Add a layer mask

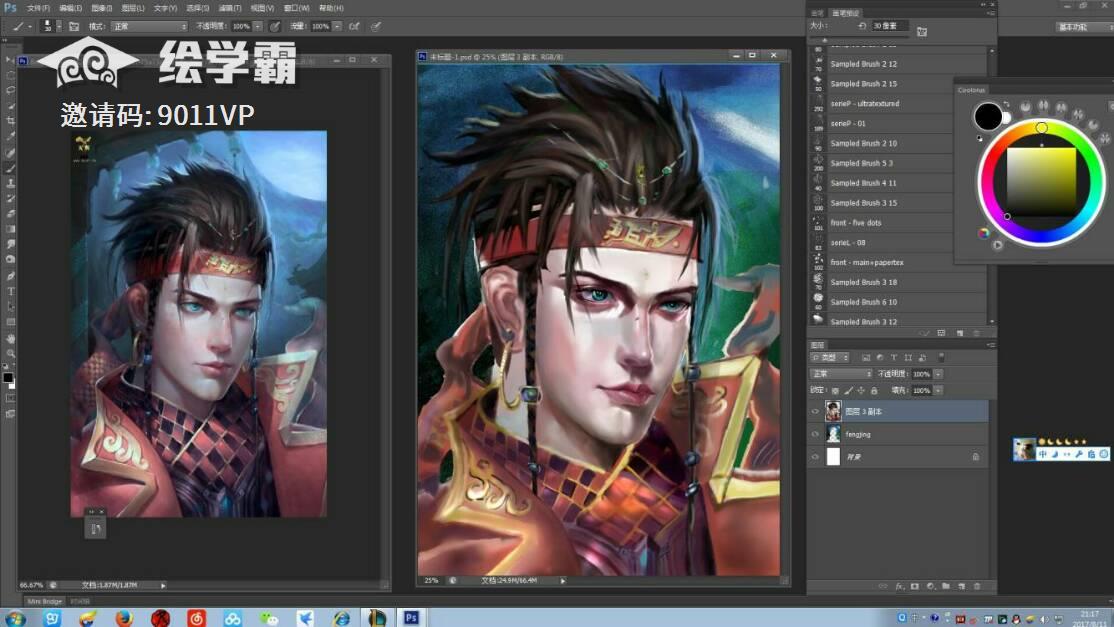coord(915,587)
